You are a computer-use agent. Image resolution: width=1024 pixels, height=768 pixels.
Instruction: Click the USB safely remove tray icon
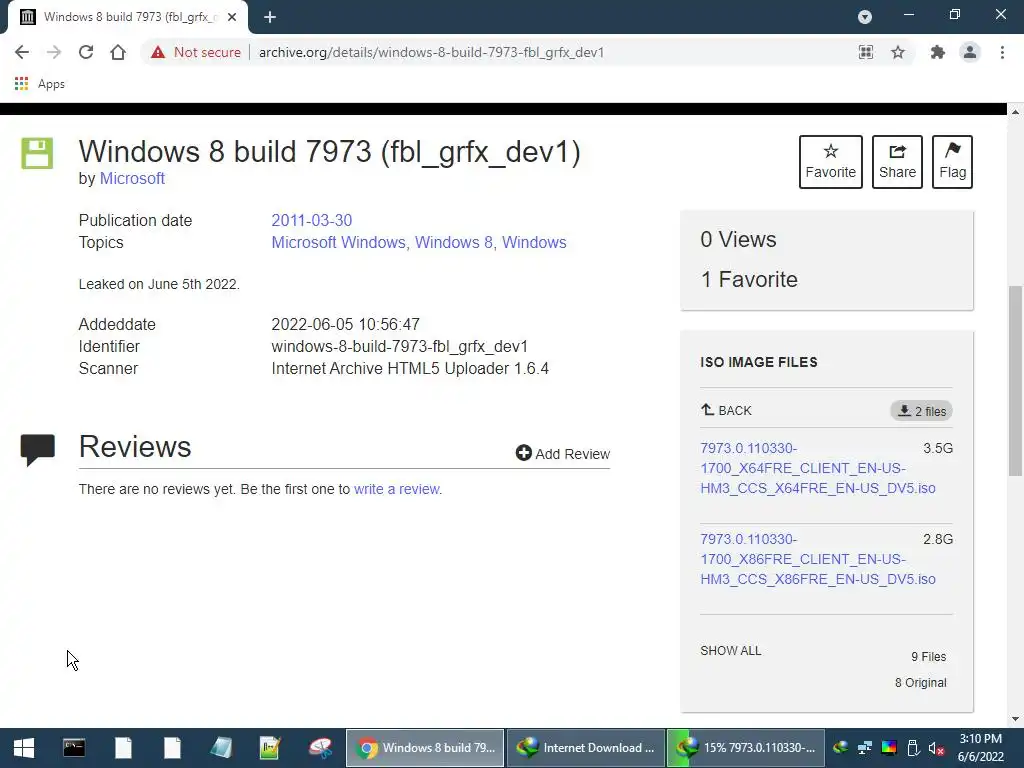(x=913, y=748)
